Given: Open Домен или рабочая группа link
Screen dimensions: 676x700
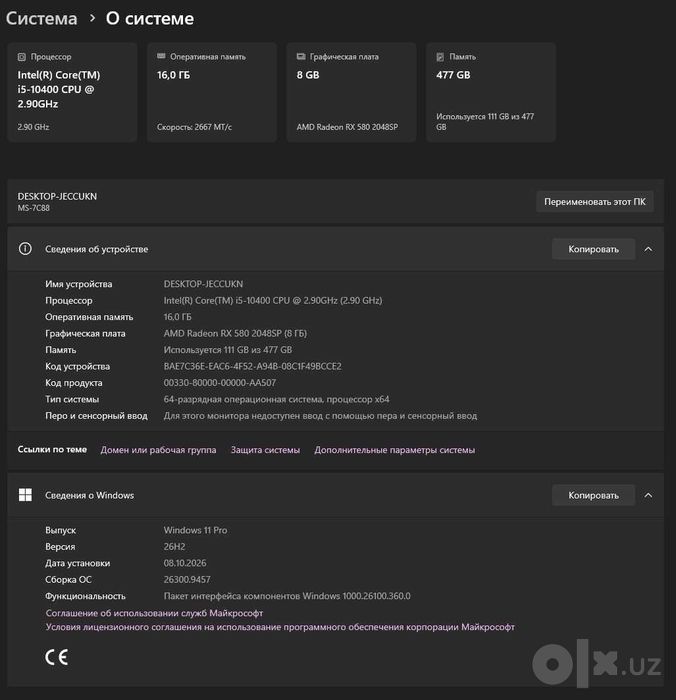Looking at the screenshot, I should tap(158, 450).
